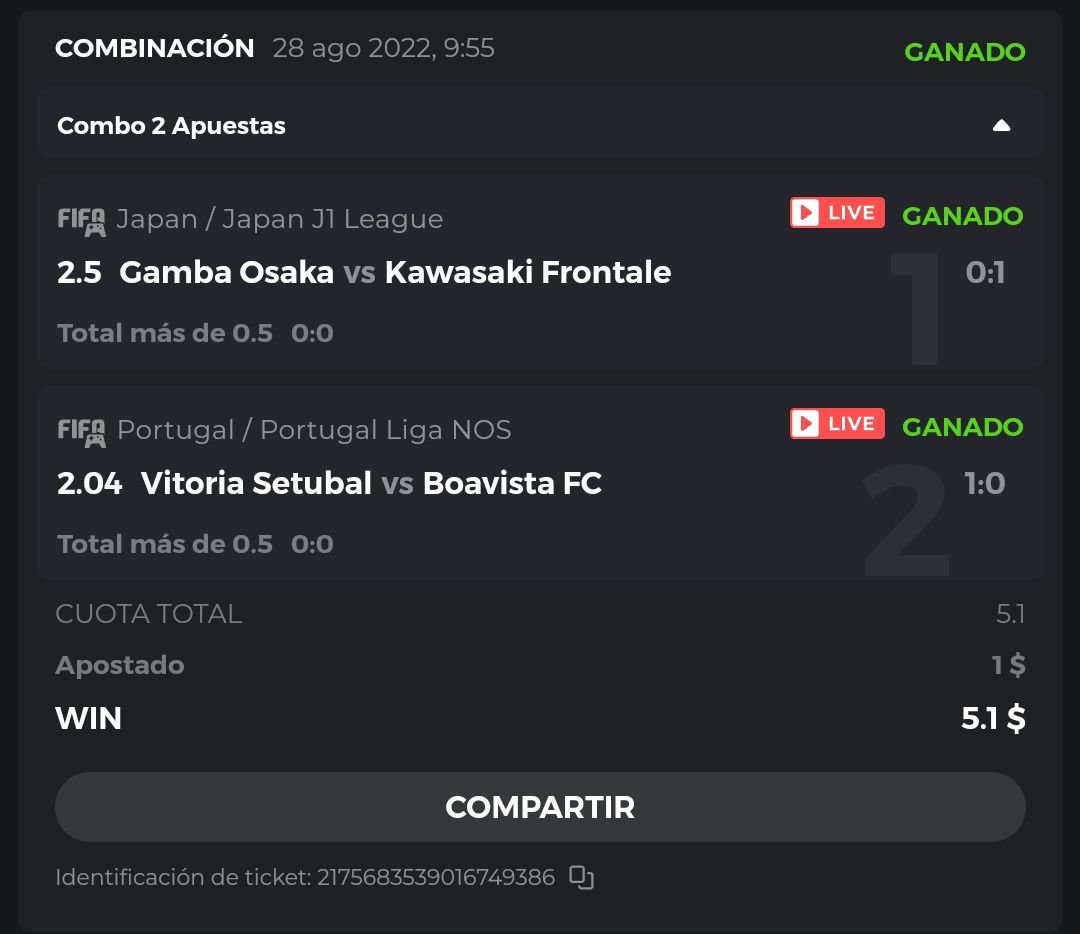Open the Vitoria Setubal vs Boavista FC match

coord(371,483)
